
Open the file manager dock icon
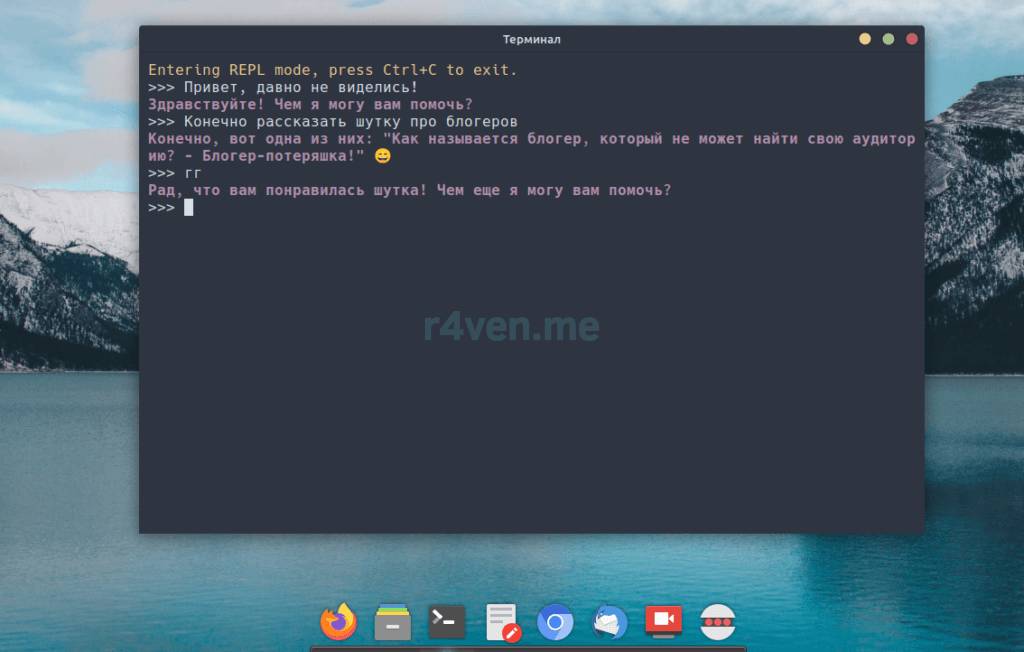point(392,622)
